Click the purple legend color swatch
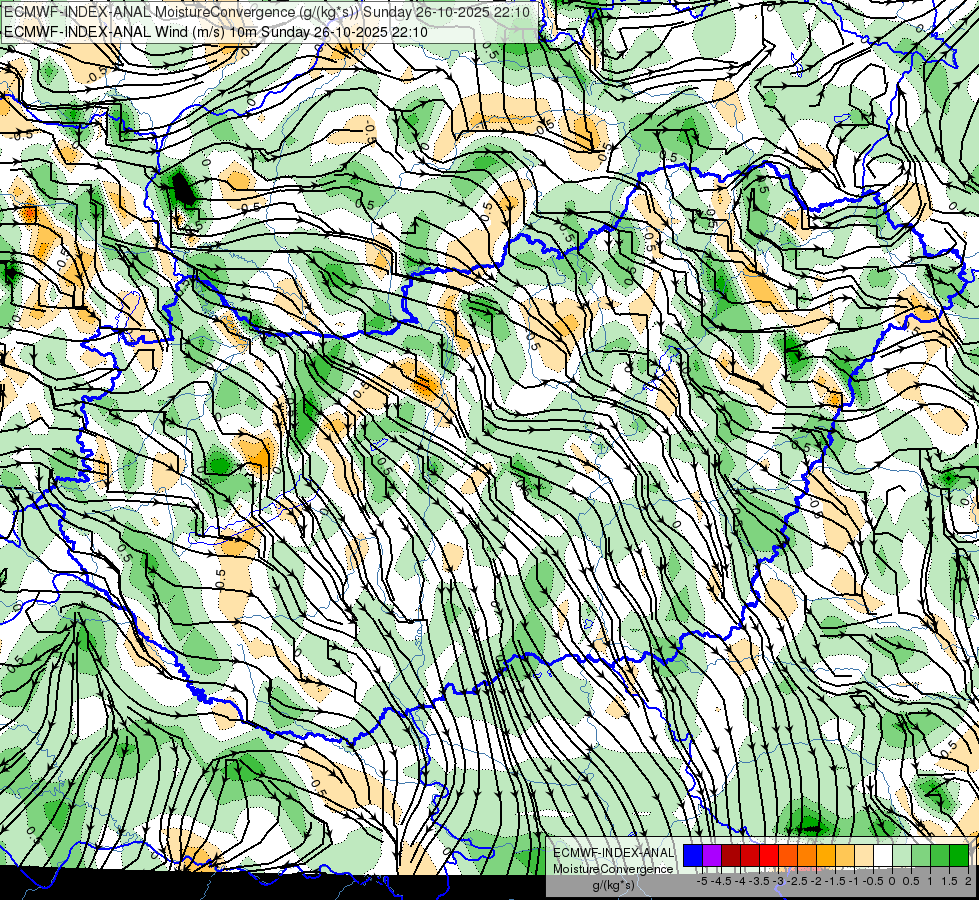This screenshot has width=979, height=900. 712,855
